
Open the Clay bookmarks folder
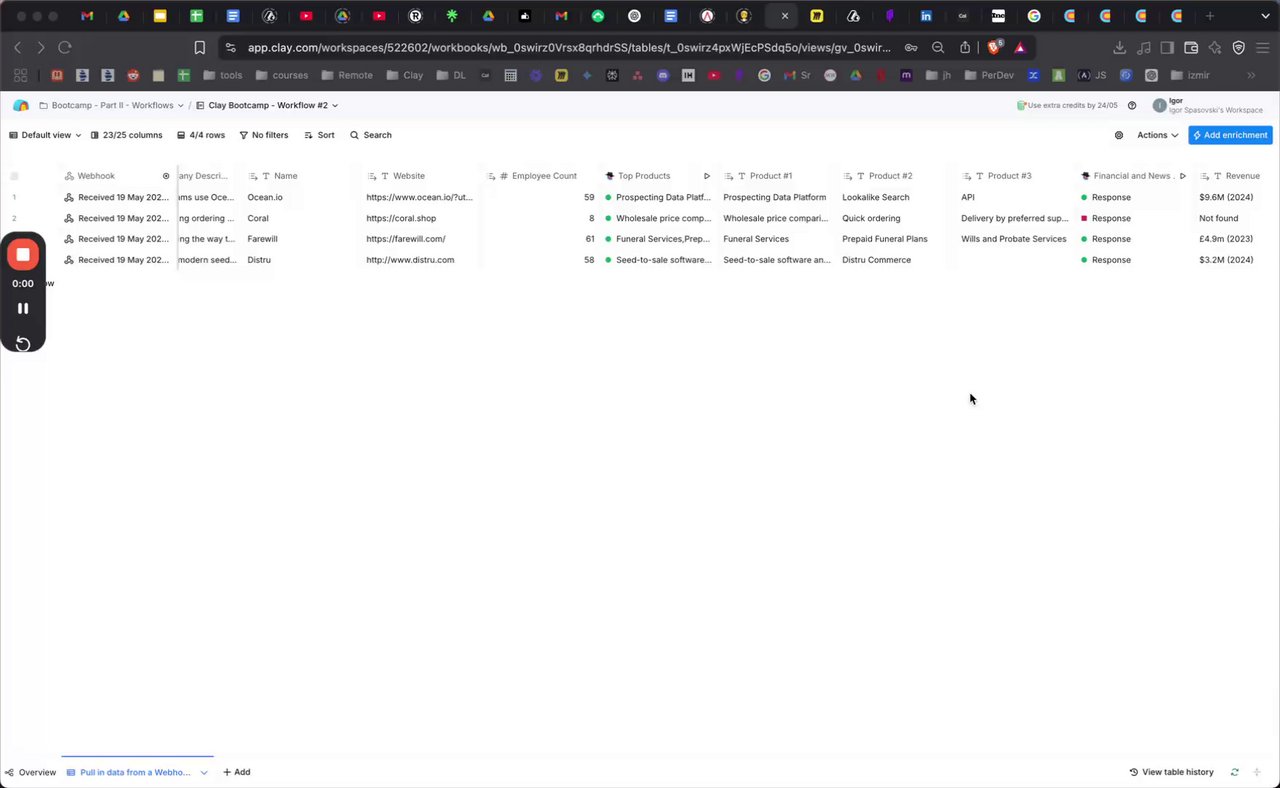pyautogui.click(x=405, y=75)
